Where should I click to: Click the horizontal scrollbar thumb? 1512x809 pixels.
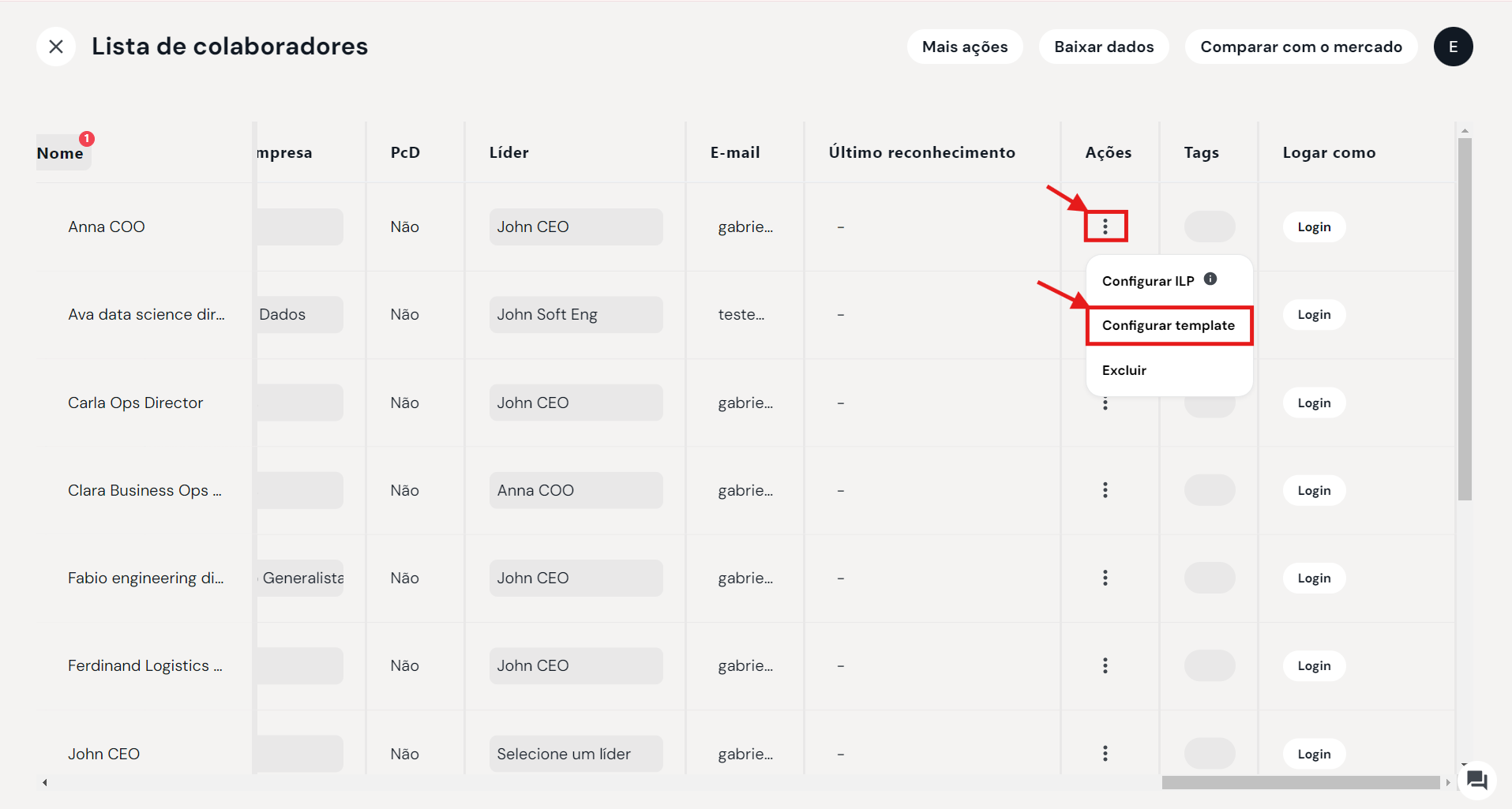1301,782
